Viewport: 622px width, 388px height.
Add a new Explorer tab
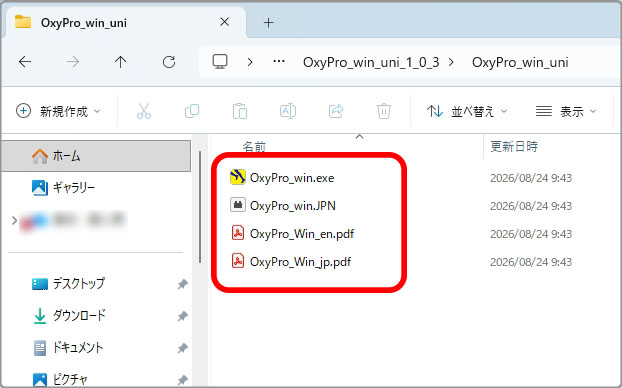coord(269,23)
